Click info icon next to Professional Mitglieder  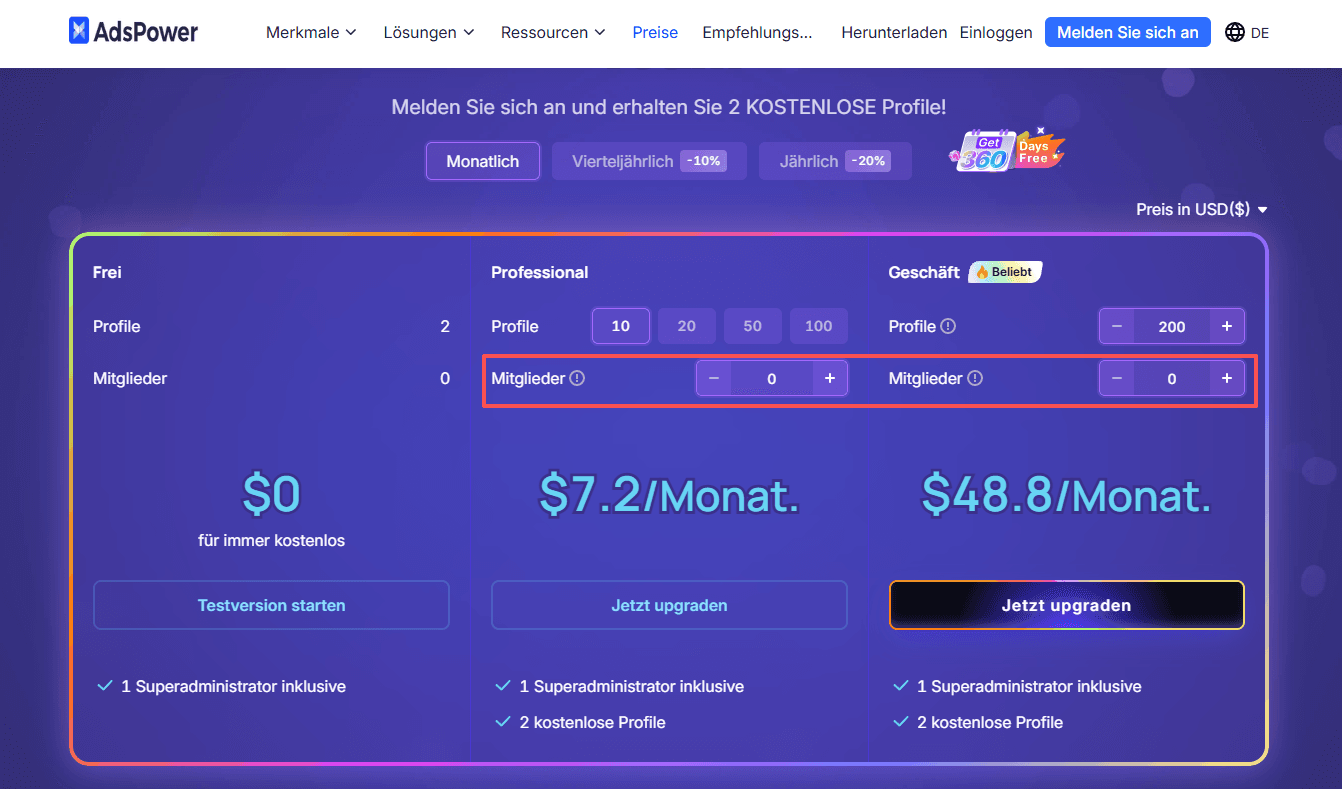(x=577, y=379)
